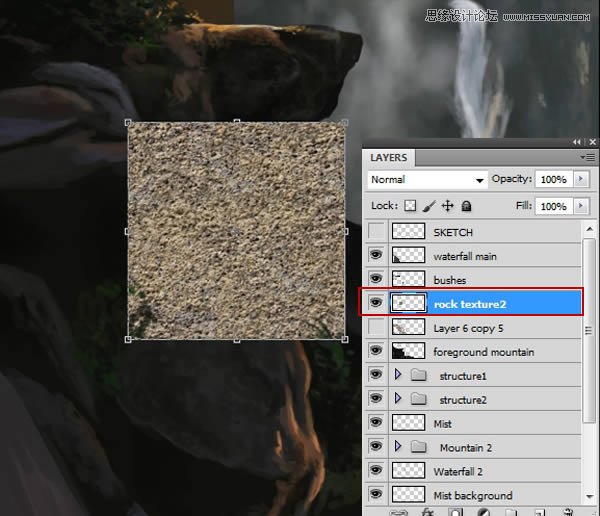The width and height of the screenshot is (600, 516).
Task: Hide the structure2 group
Action: [376, 398]
